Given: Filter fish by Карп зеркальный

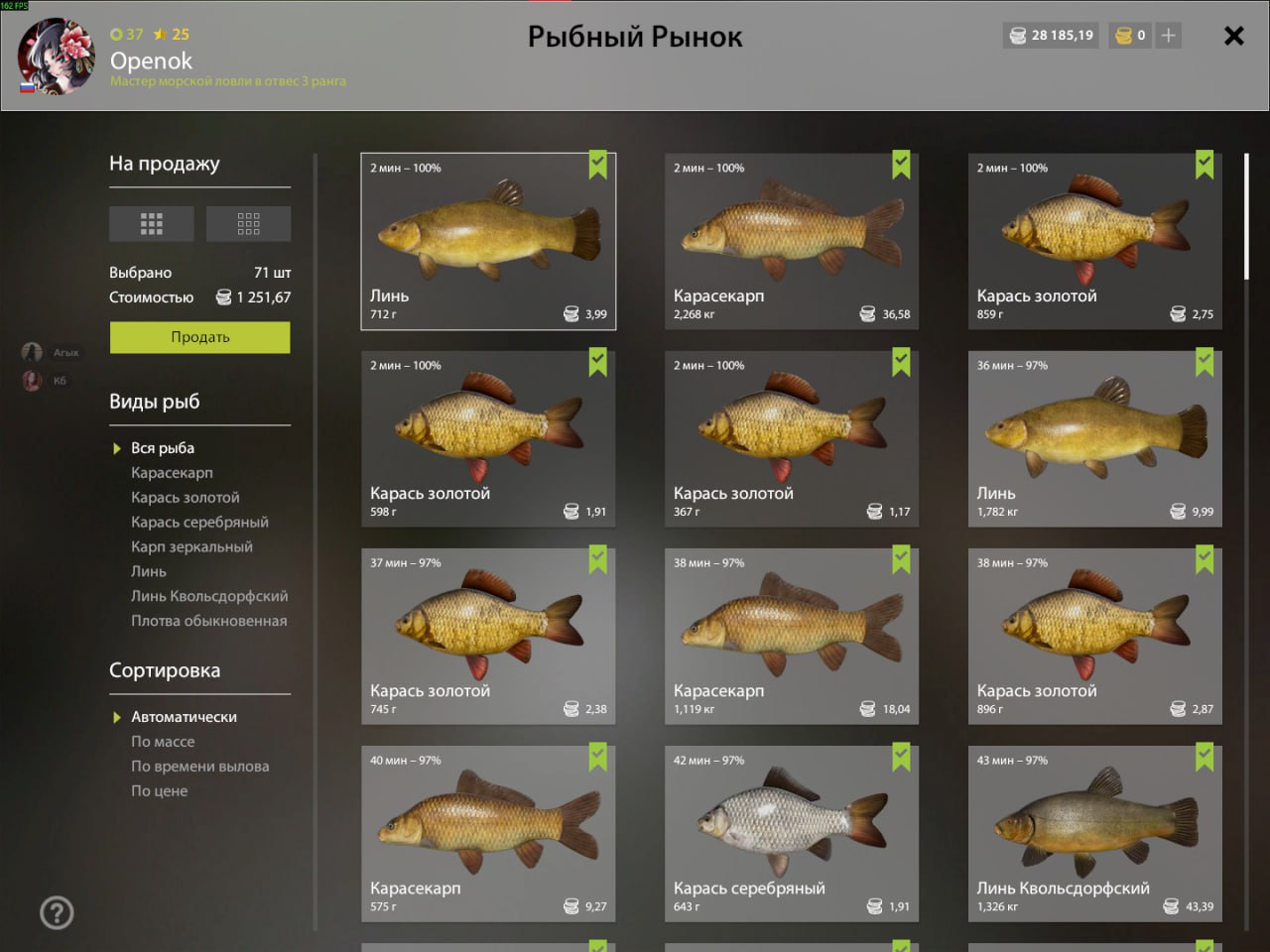Looking at the screenshot, I should [x=191, y=546].
